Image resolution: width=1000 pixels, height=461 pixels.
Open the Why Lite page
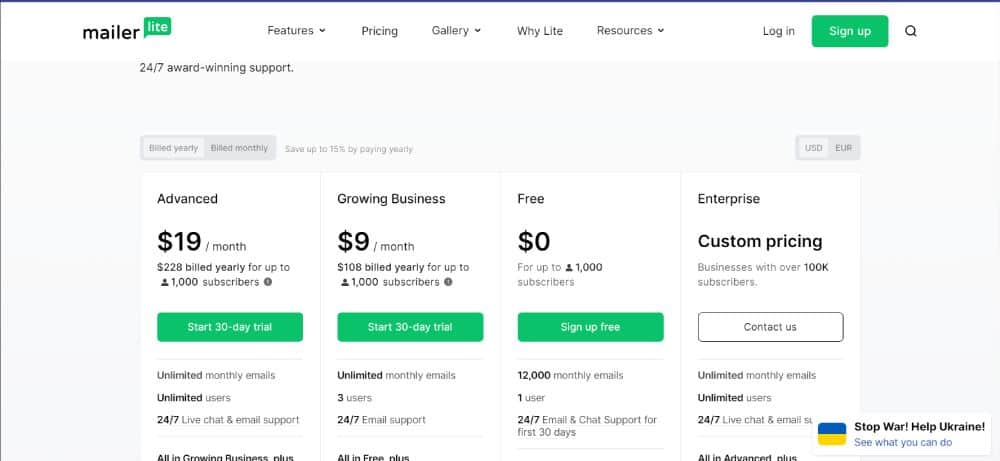tap(540, 31)
